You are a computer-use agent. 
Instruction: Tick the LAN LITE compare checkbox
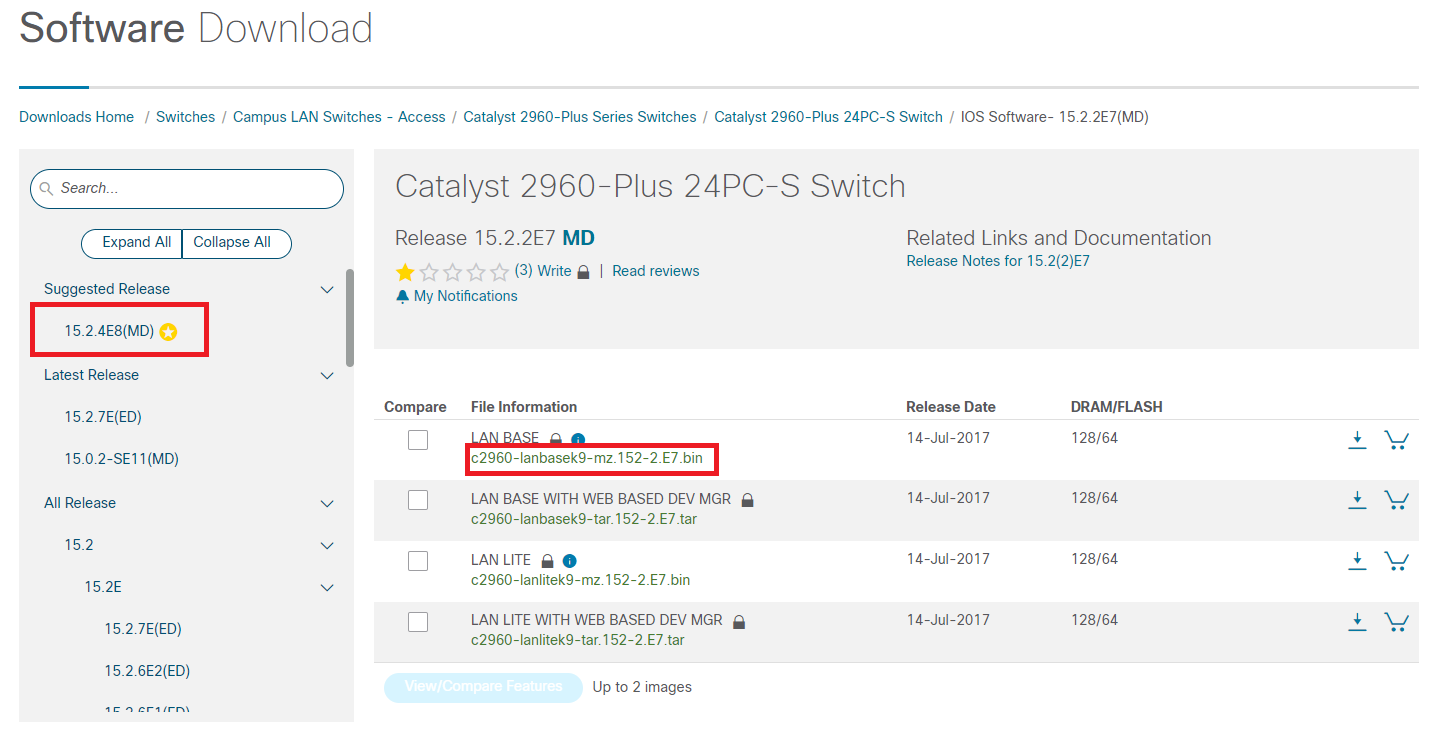click(418, 561)
